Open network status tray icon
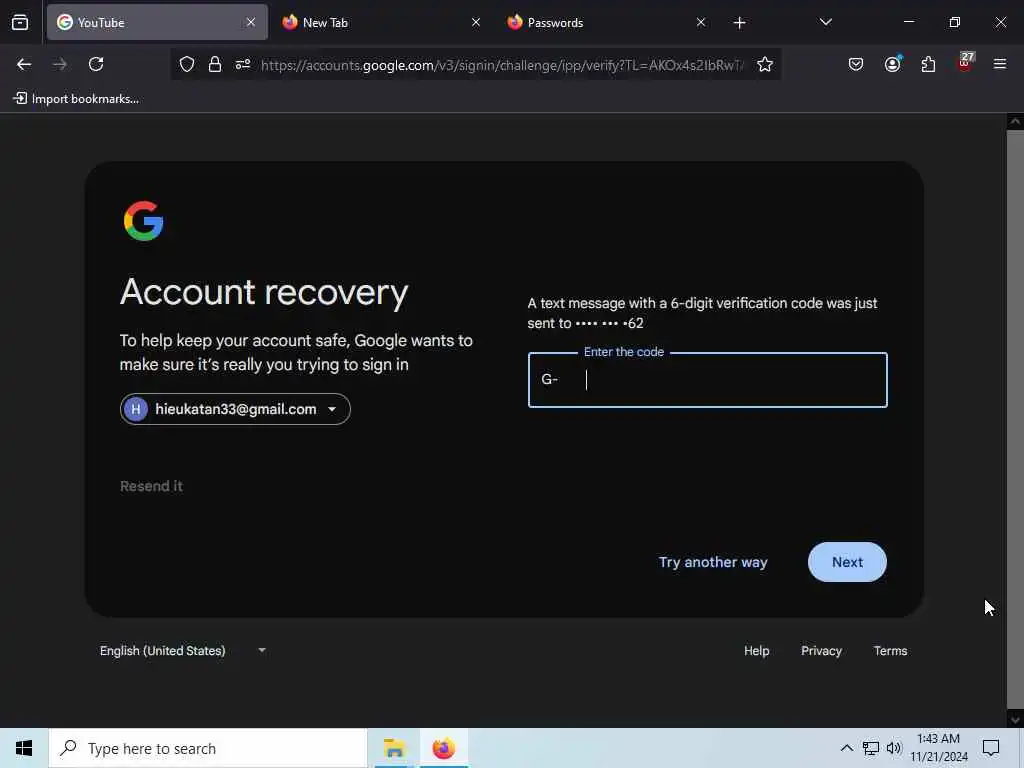The image size is (1024, 768). tap(871, 748)
